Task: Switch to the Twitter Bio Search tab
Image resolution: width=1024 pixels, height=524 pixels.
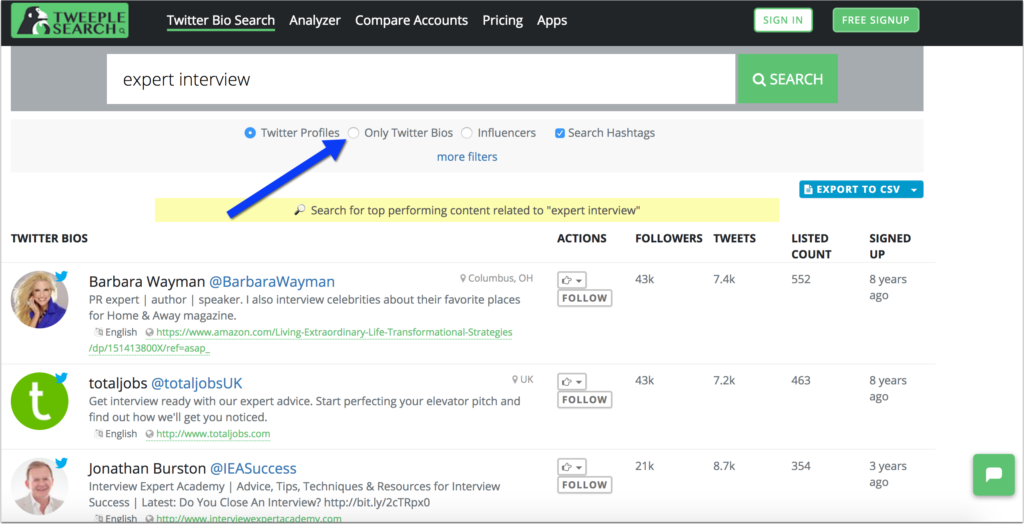Action: [x=221, y=20]
